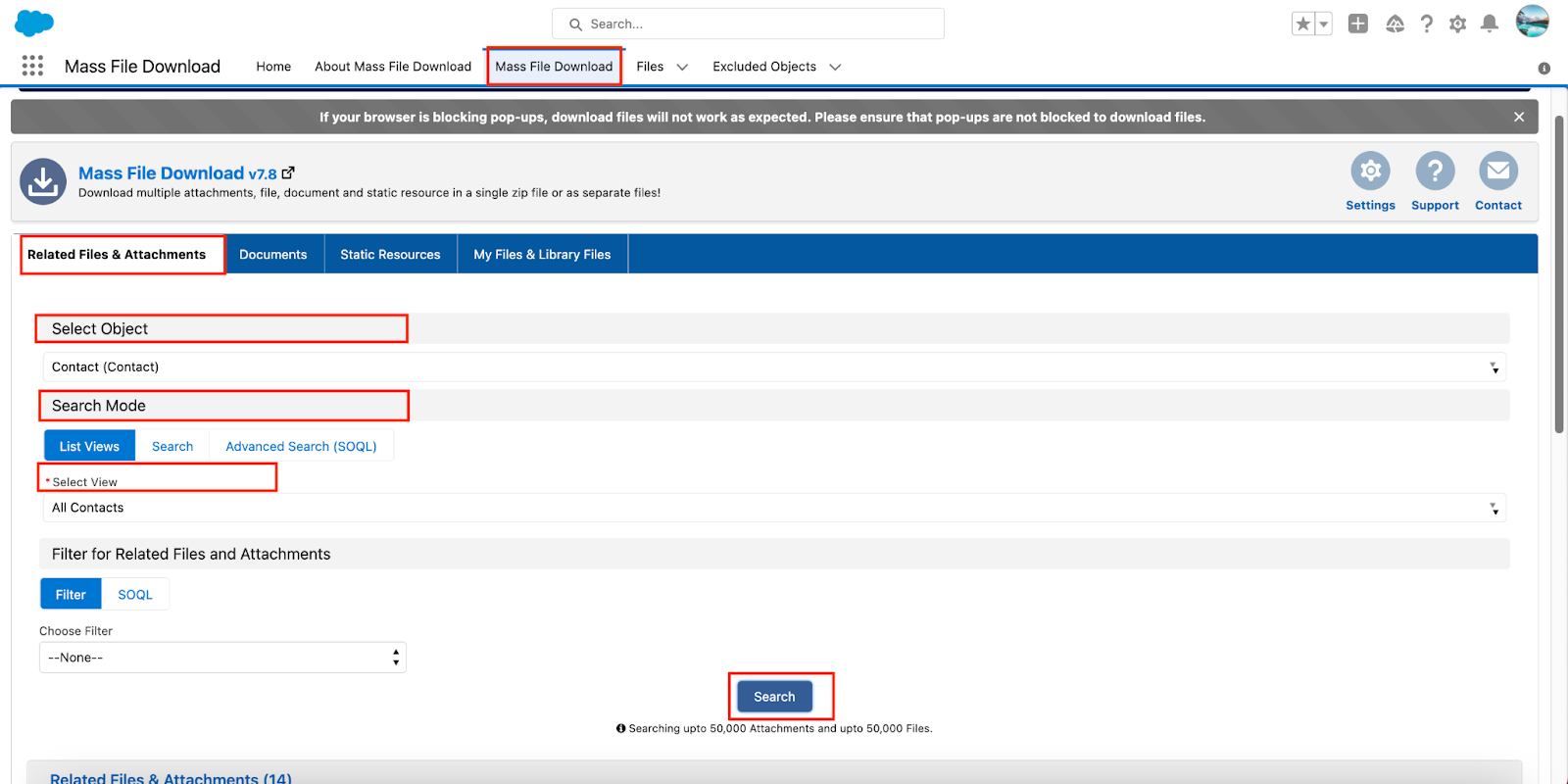The height and width of the screenshot is (784, 1568).
Task: Open the user profile avatar
Action: (1532, 22)
